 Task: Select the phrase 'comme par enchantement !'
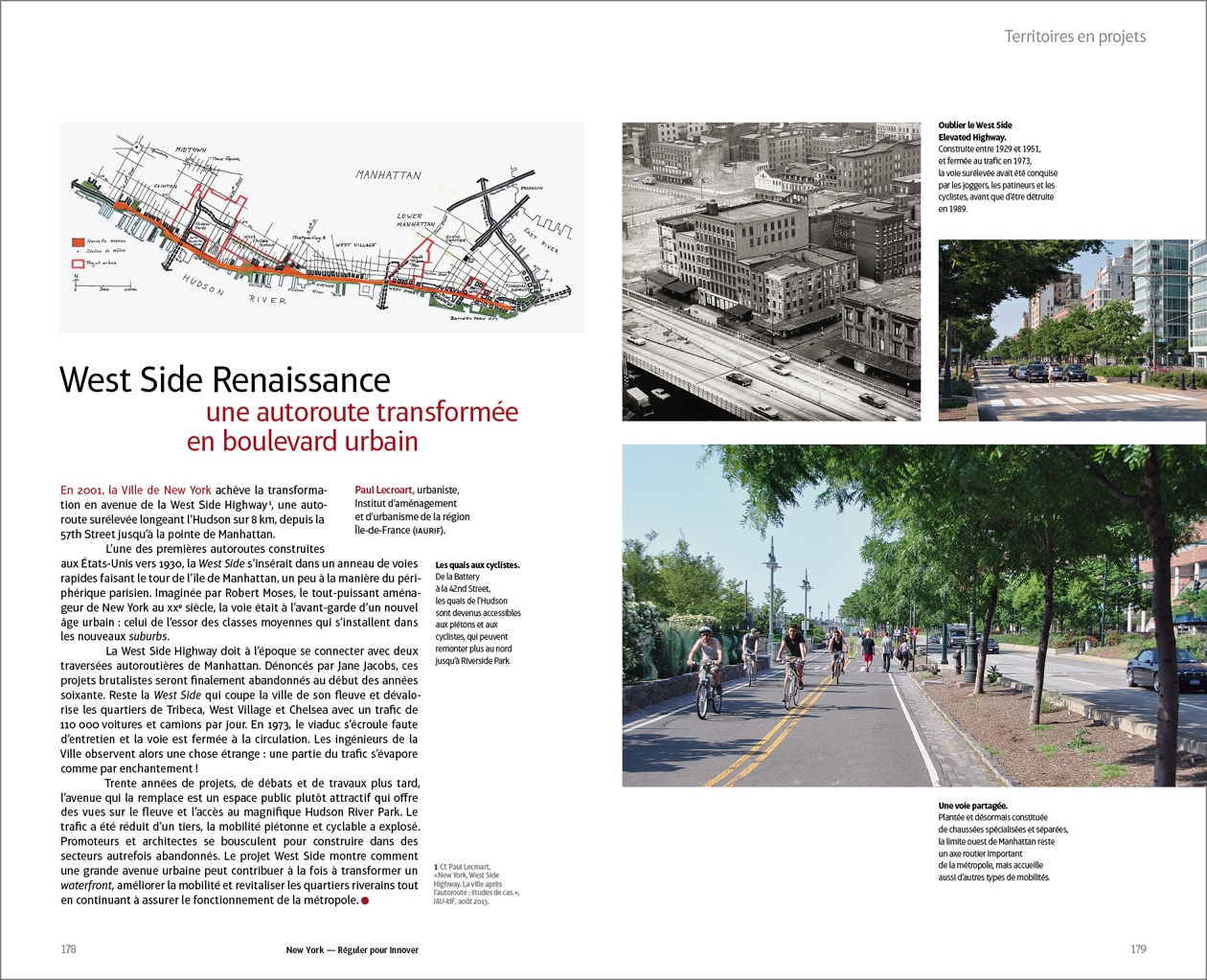click(x=129, y=768)
